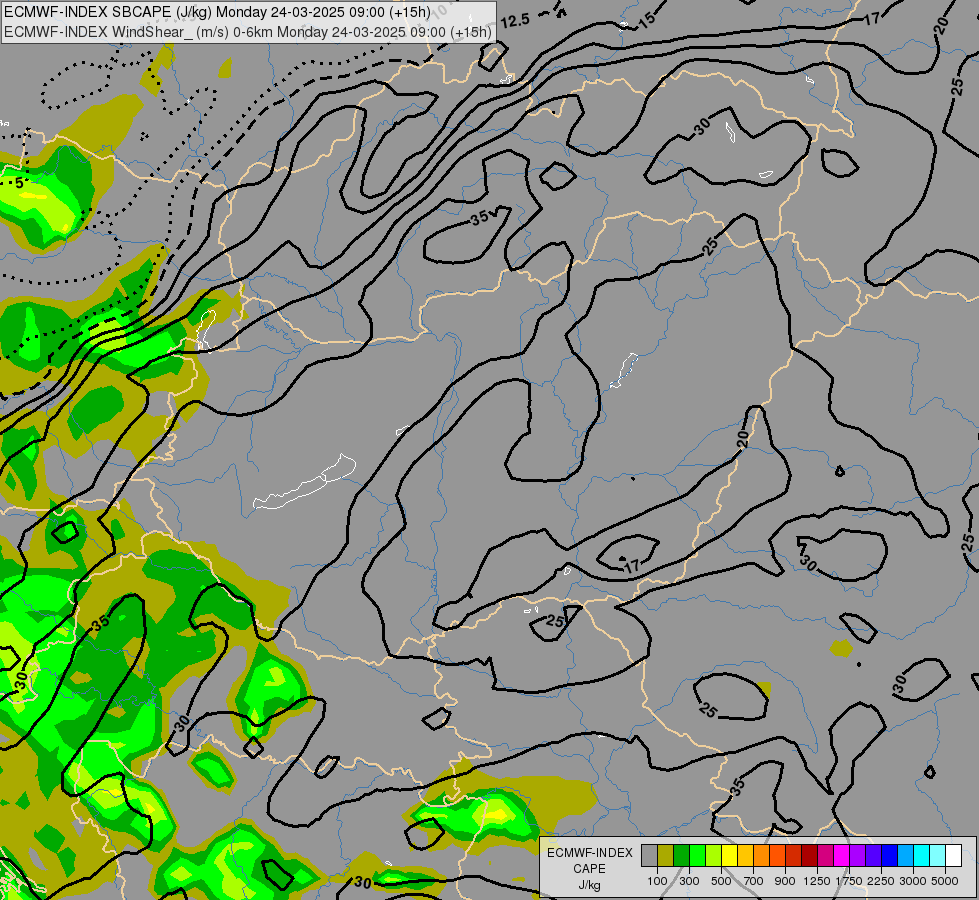Click the pure blue swatch right of 2250
Viewport: 979px width, 900px height.
point(890,855)
